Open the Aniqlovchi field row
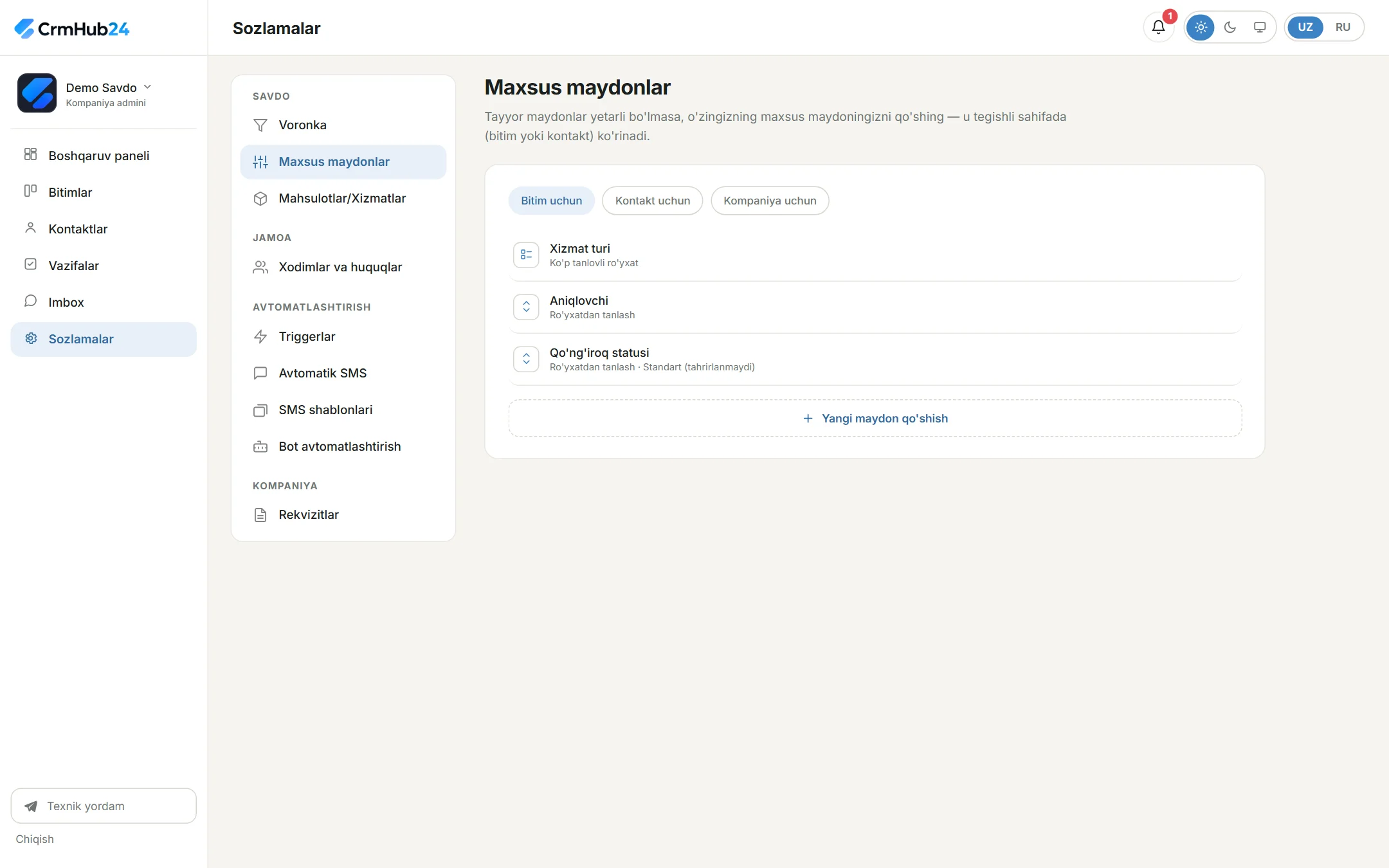Viewport: 1389px width, 868px height. 875,307
